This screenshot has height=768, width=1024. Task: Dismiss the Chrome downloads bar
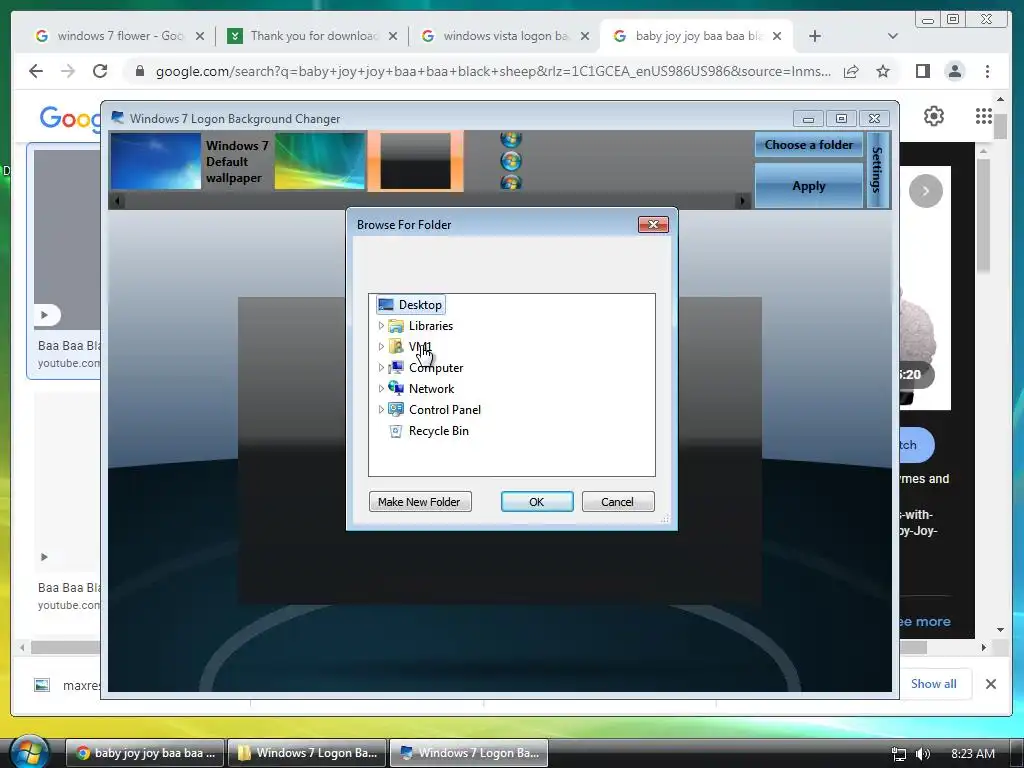[991, 684]
